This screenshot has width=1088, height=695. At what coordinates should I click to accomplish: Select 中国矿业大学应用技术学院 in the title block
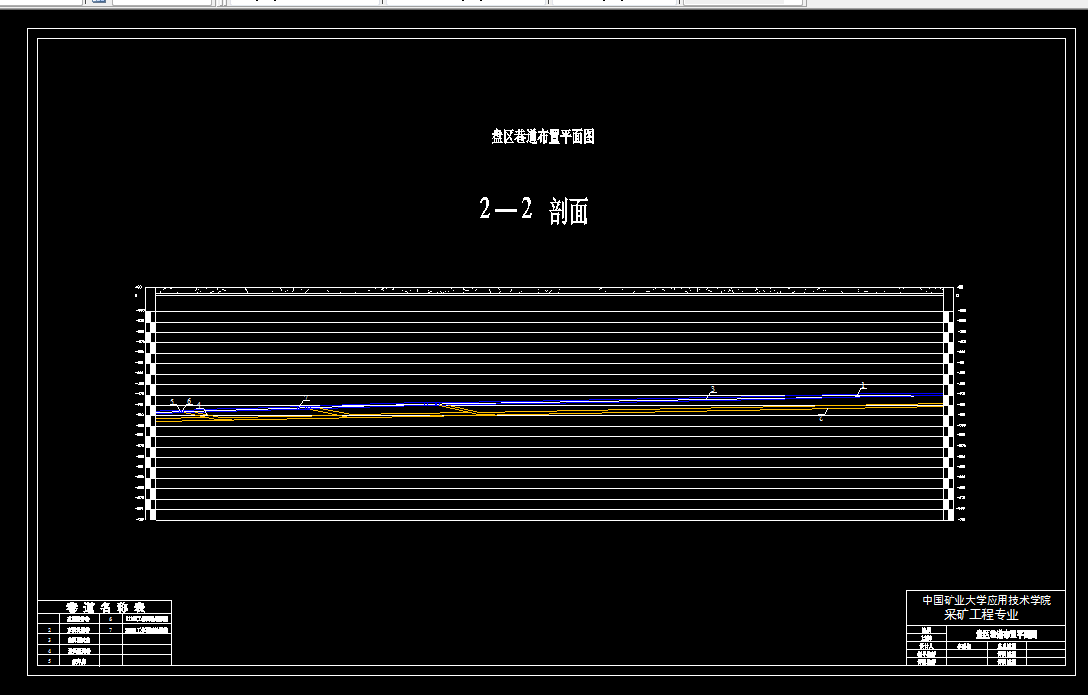pos(986,601)
